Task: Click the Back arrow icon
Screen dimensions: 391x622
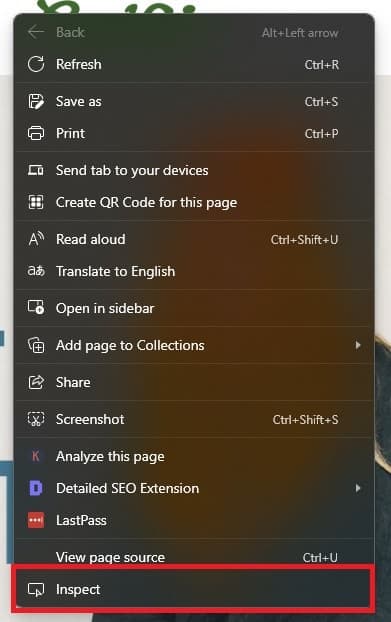Action: (x=36, y=32)
